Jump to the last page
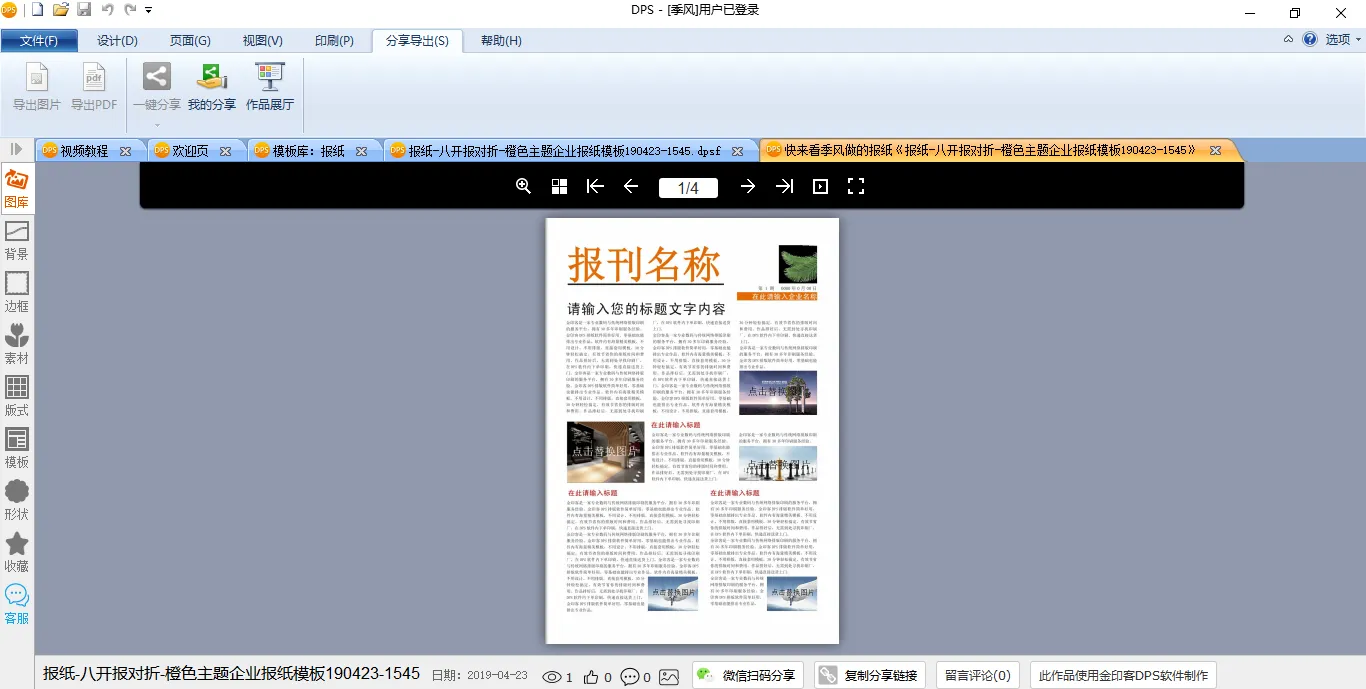Screen dimensions: 1366x689 pos(784,187)
